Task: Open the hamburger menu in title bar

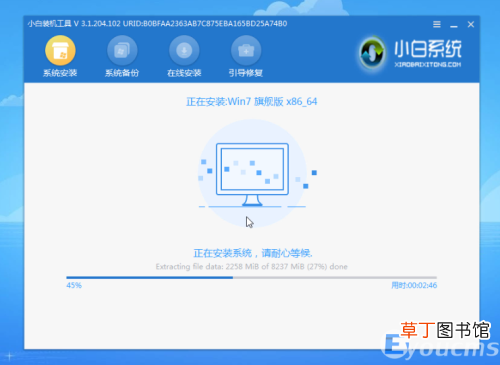Action: coord(437,24)
